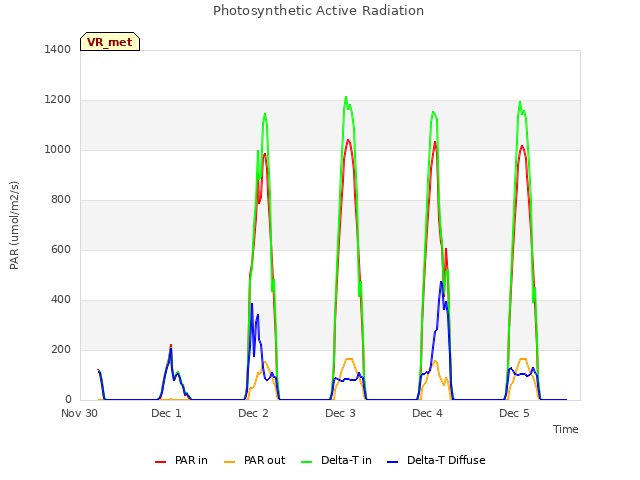Click the Nov 30 x-axis label

80,413
